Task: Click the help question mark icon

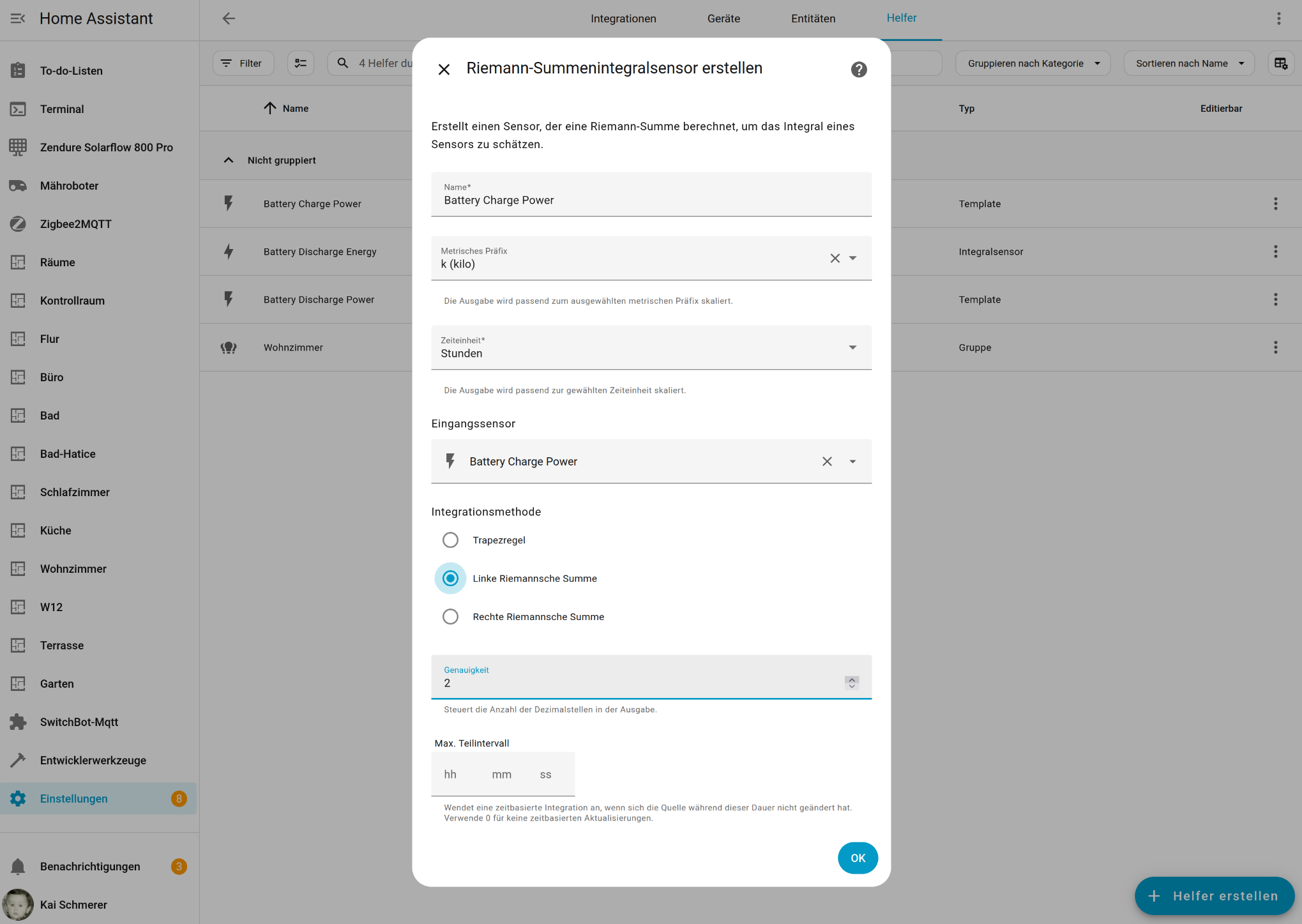Action: point(859,70)
